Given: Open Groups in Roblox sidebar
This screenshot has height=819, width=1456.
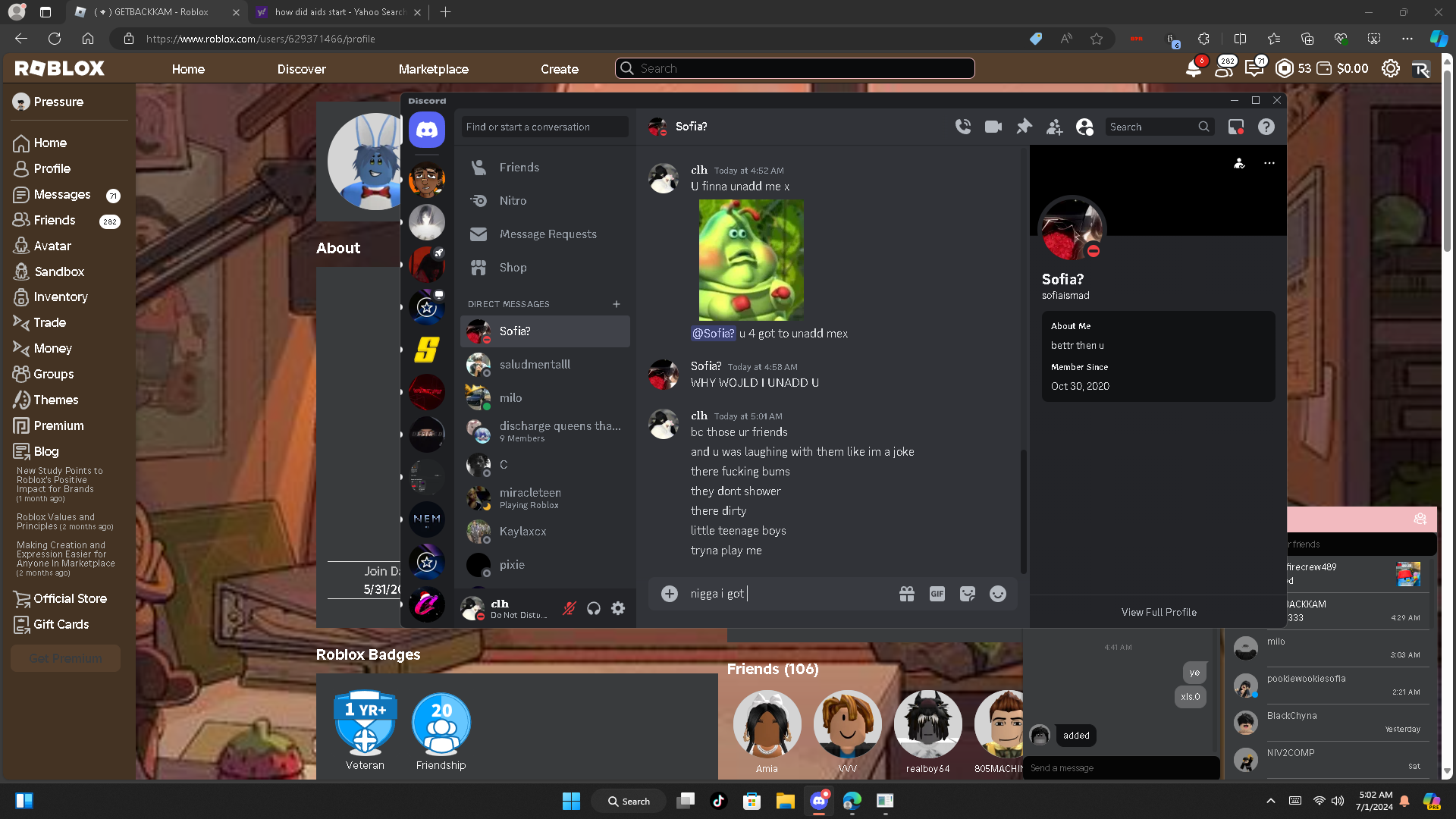Looking at the screenshot, I should 44,374.
